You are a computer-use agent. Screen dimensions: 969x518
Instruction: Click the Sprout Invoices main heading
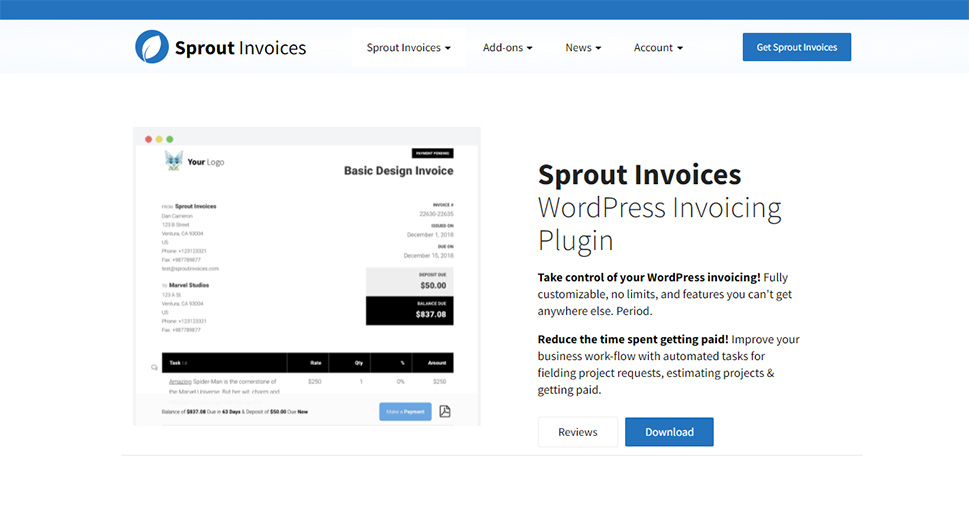(640, 174)
